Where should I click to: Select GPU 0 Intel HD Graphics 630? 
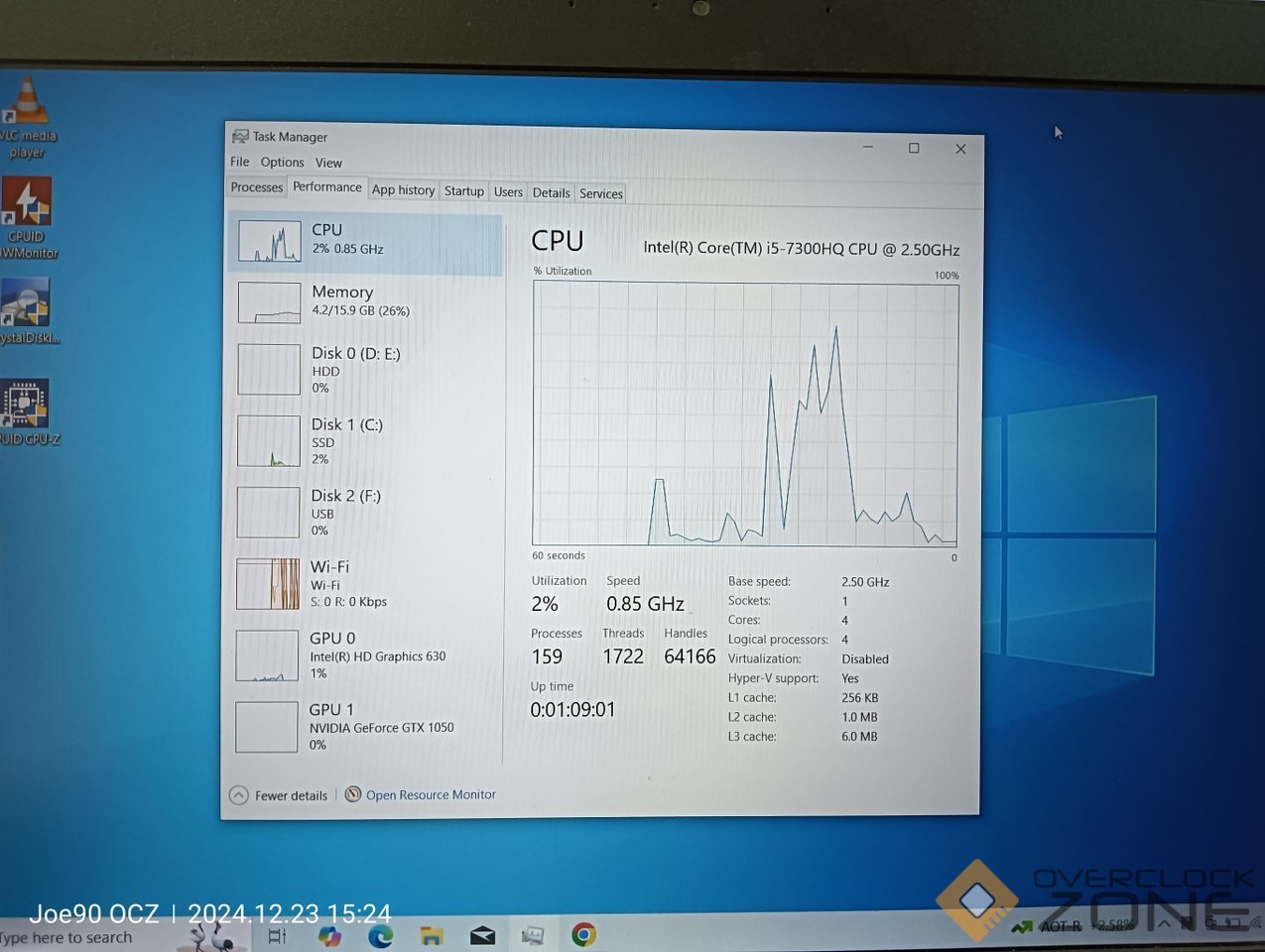click(365, 654)
